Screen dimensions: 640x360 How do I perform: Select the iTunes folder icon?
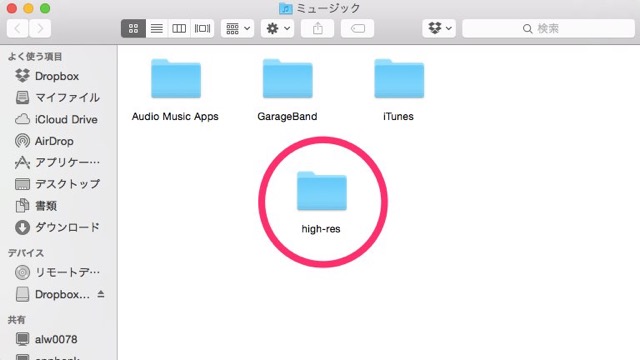(x=399, y=78)
